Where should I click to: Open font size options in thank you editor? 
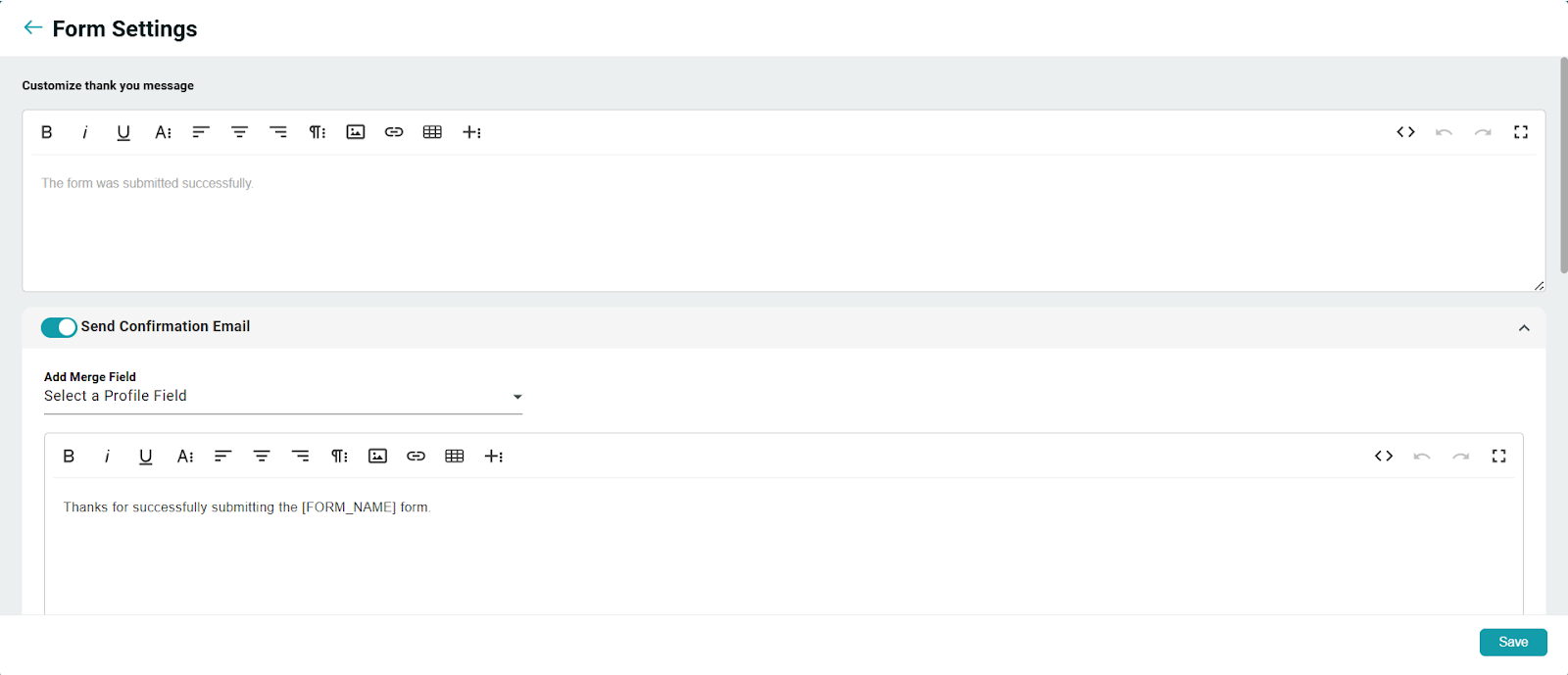pos(163,132)
